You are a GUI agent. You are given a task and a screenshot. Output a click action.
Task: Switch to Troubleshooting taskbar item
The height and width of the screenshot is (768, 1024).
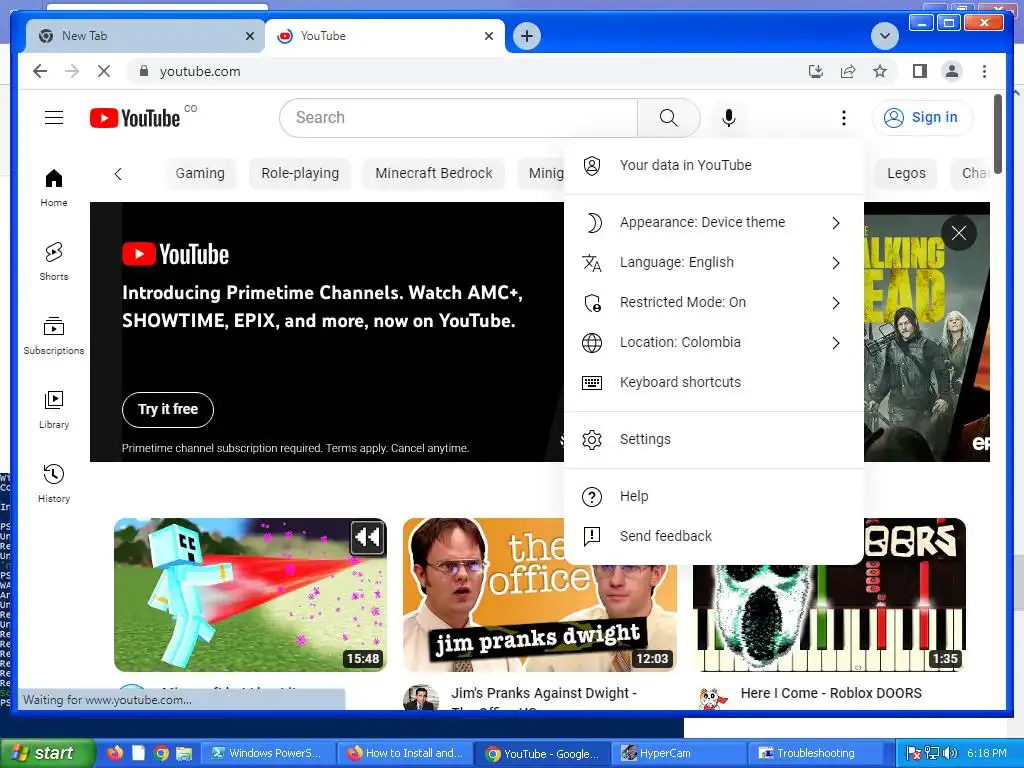tap(816, 753)
